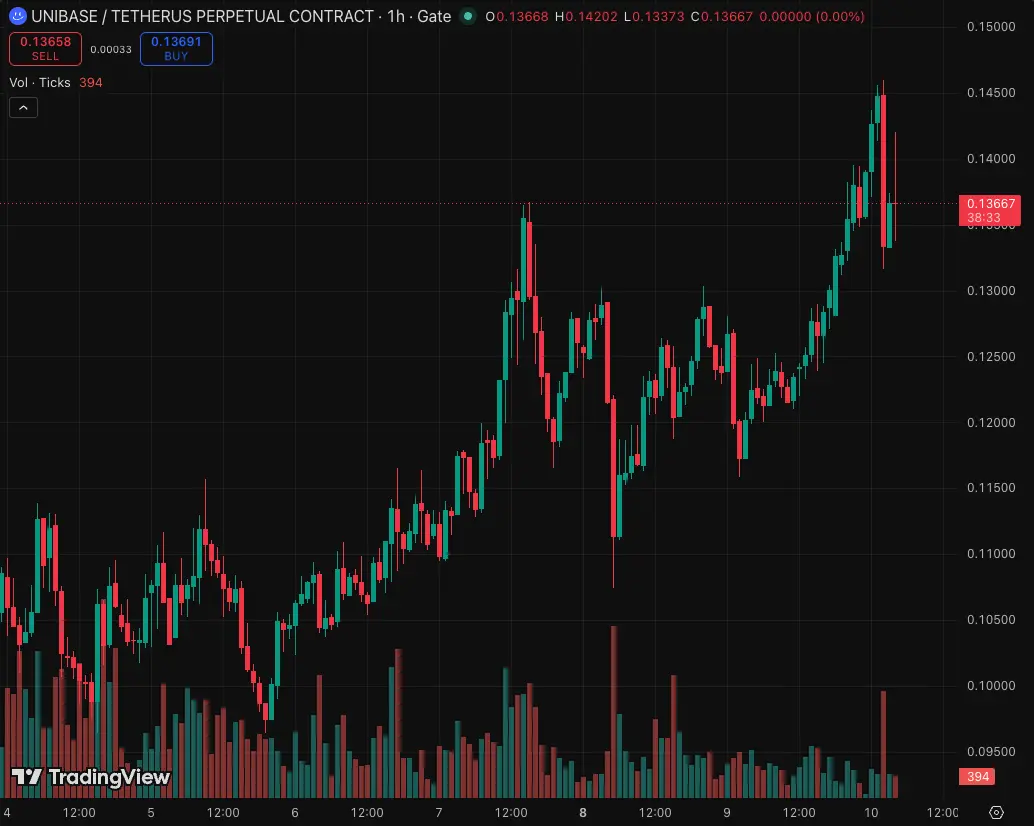The image size is (1034, 826).
Task: Click the close value C0.13667 in header
Action: 721,16
